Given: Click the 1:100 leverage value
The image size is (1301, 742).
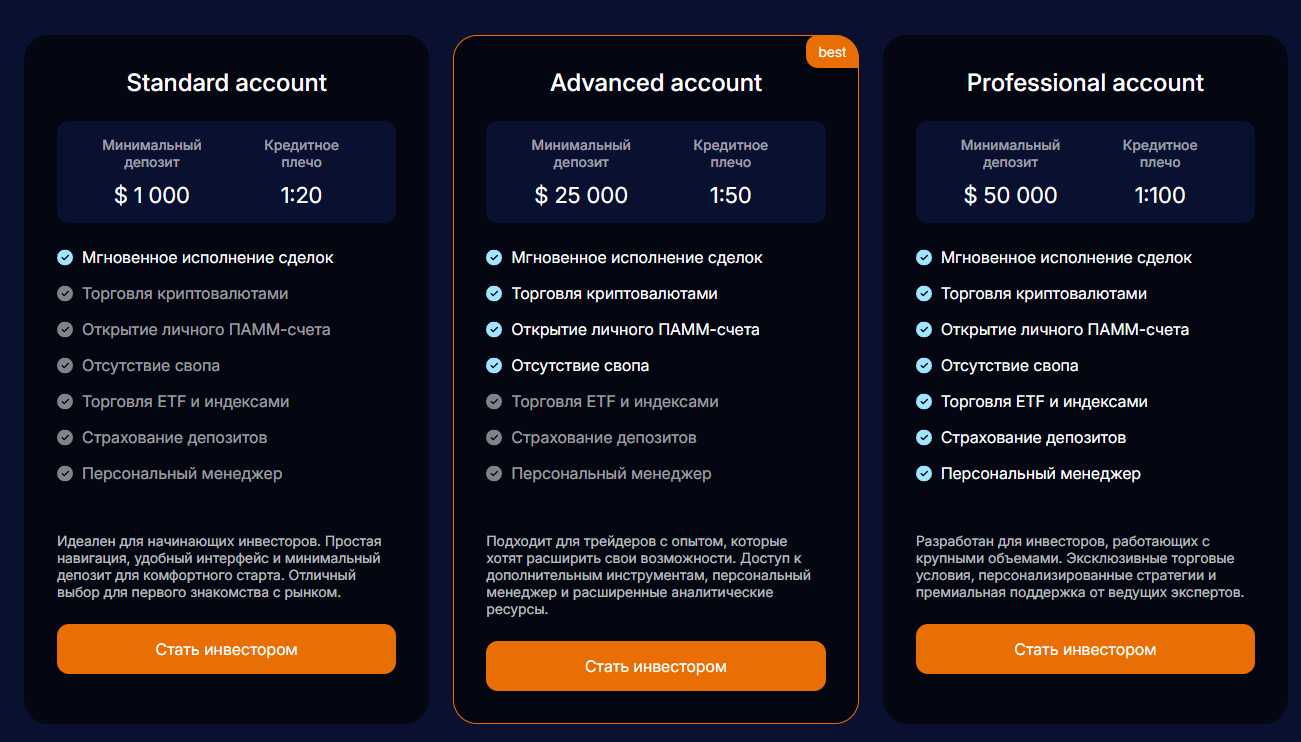Looking at the screenshot, I should coord(1160,195).
